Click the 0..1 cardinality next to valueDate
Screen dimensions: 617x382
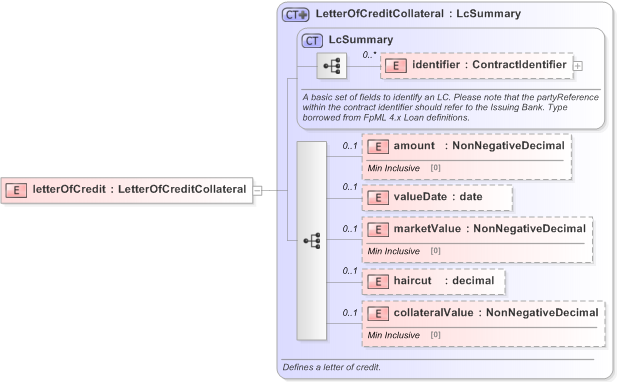coord(350,187)
